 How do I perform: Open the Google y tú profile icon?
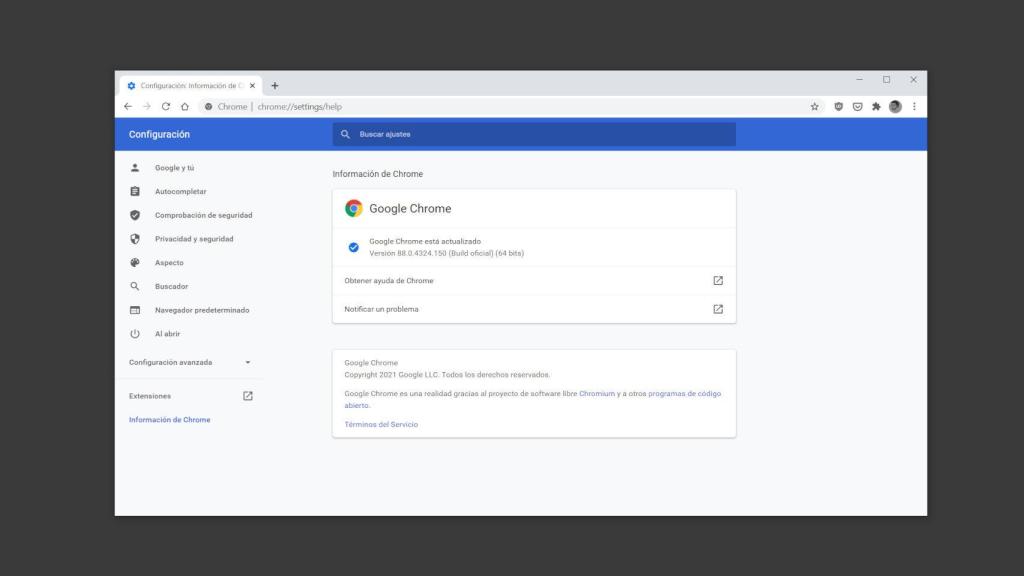137,167
